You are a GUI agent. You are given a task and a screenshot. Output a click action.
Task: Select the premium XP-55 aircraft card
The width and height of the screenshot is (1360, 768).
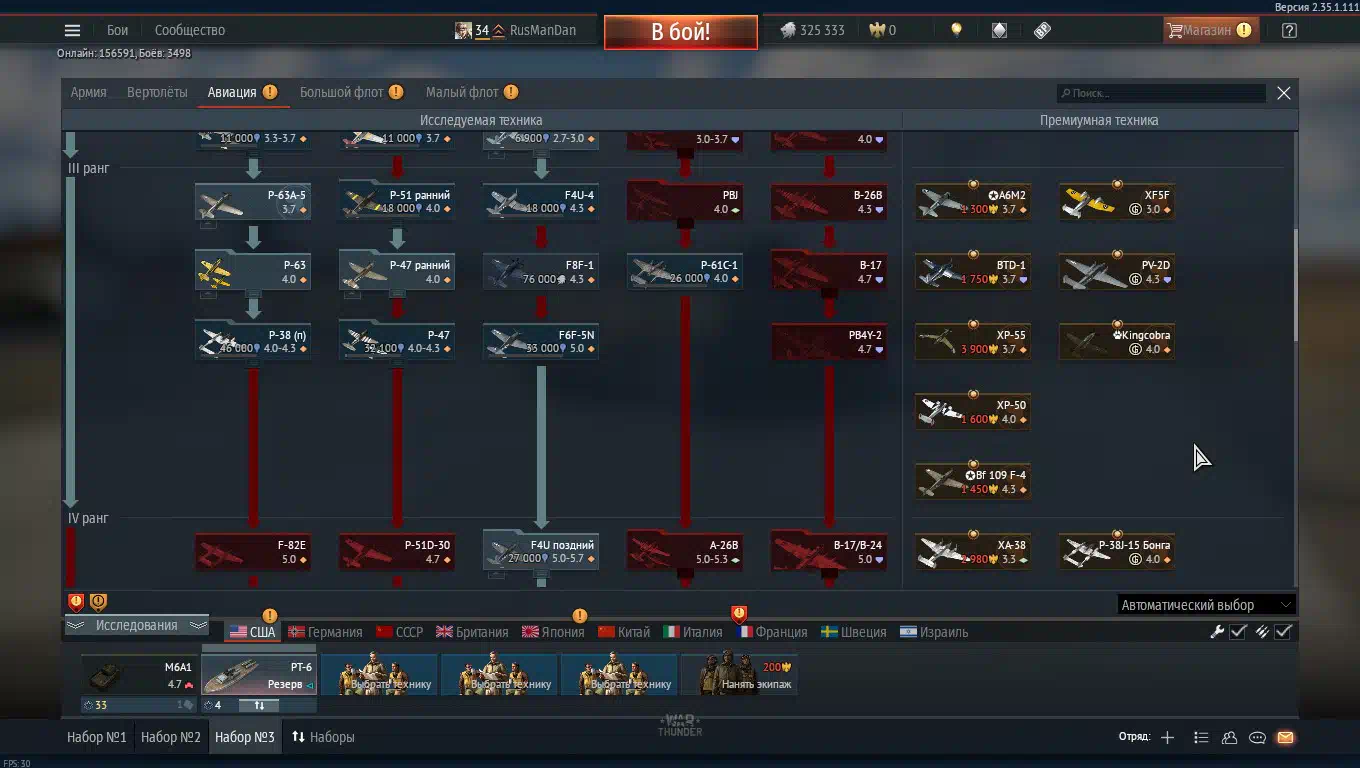(973, 342)
